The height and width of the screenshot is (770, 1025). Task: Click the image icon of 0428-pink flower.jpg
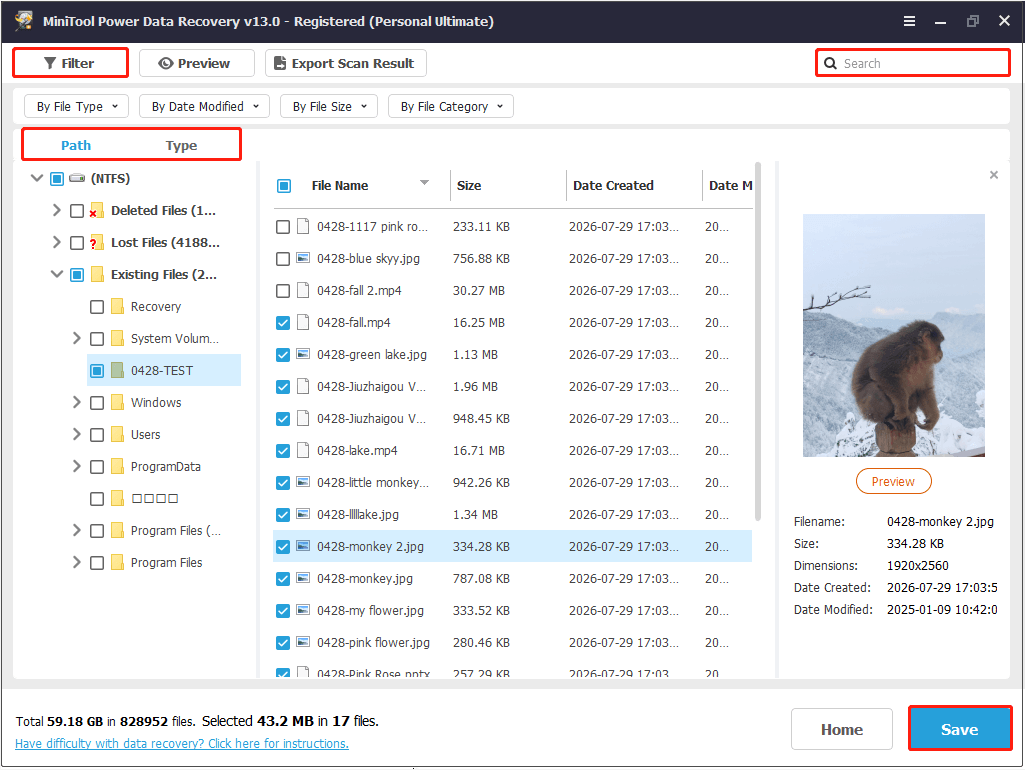click(303, 643)
